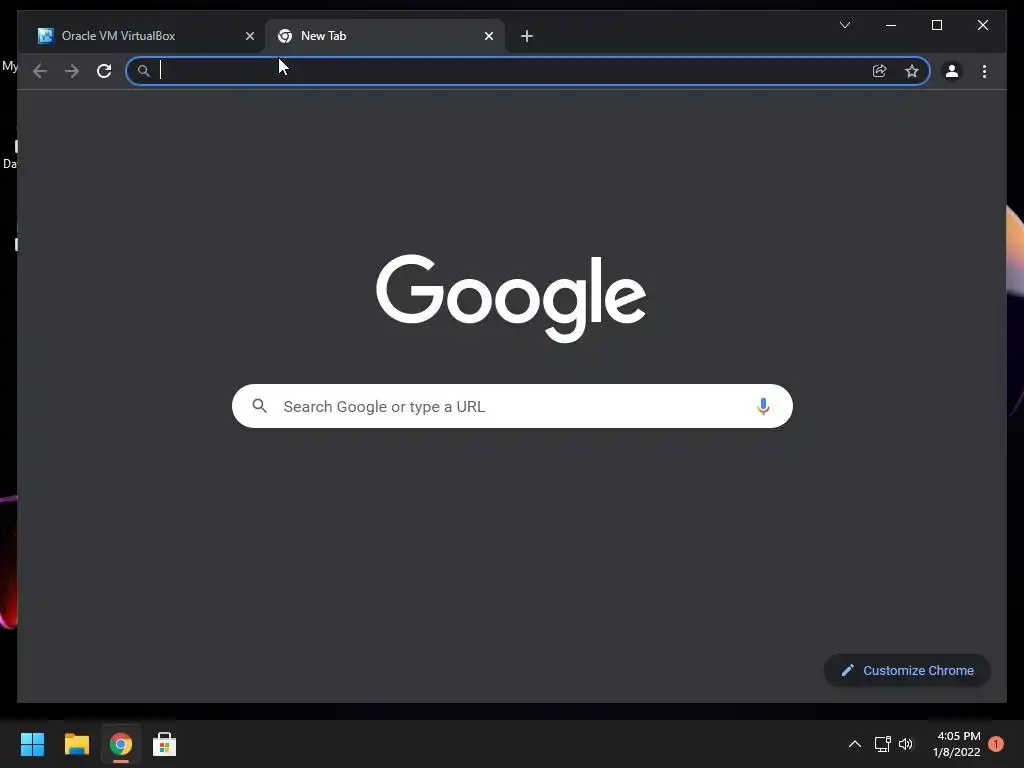
Task: Go forward using the forward arrow
Action: pos(72,71)
